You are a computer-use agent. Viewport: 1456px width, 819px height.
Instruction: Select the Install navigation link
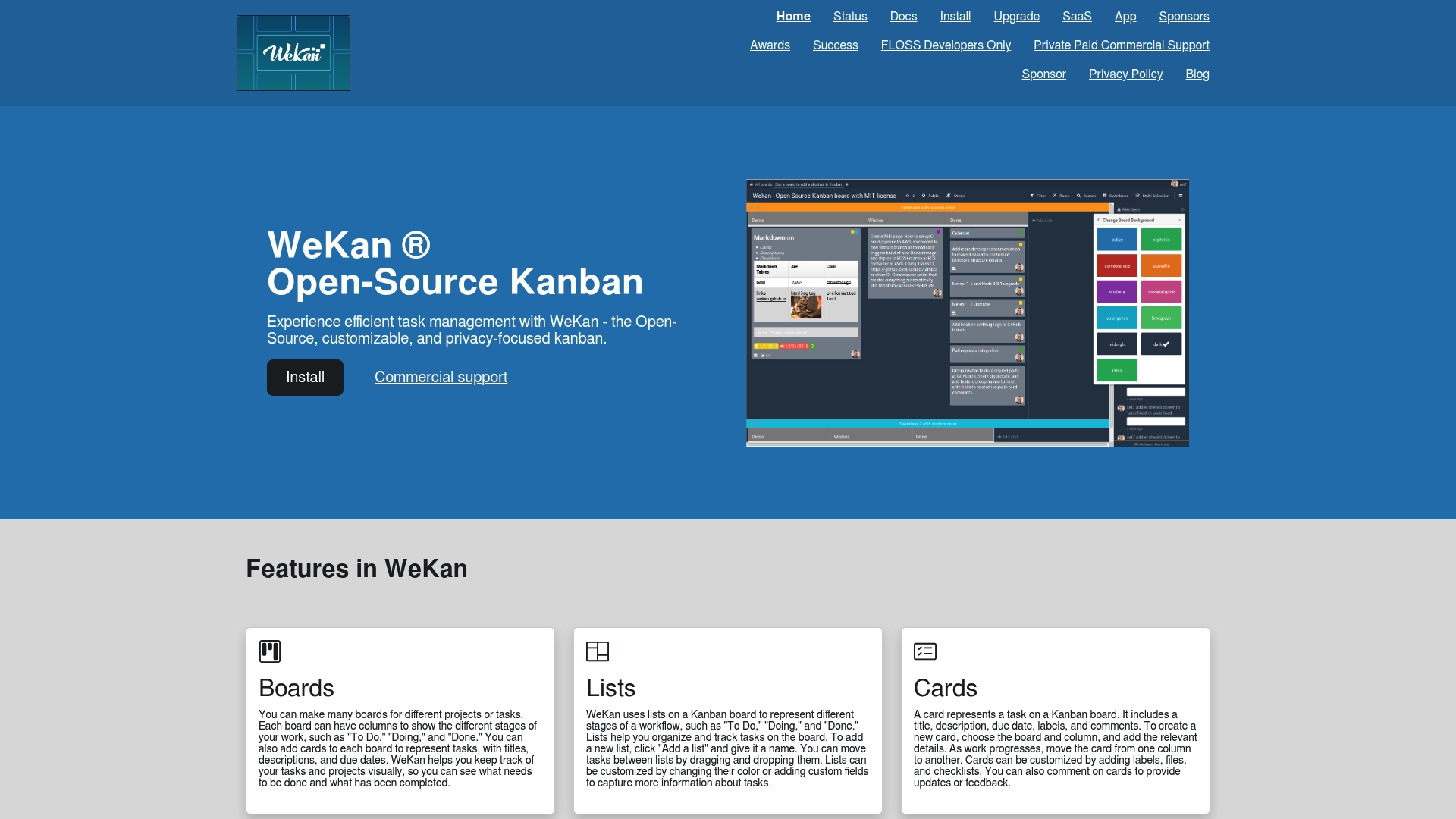tap(955, 17)
